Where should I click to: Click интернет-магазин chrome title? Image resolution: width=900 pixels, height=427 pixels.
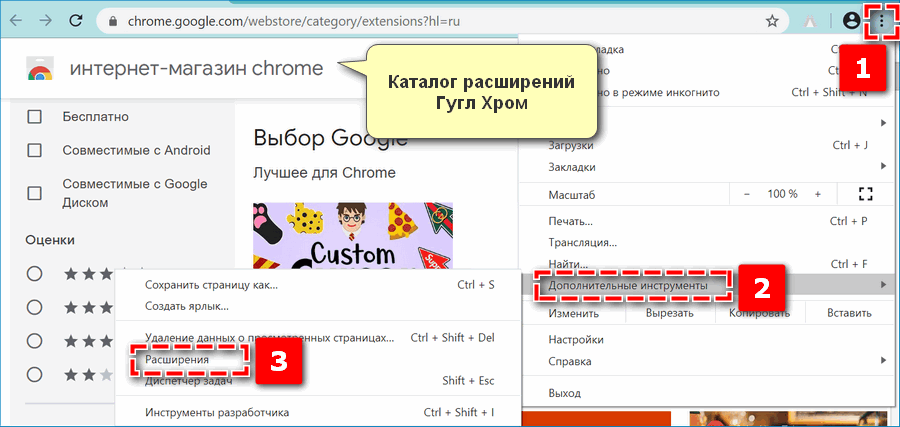pyautogui.click(x=196, y=69)
